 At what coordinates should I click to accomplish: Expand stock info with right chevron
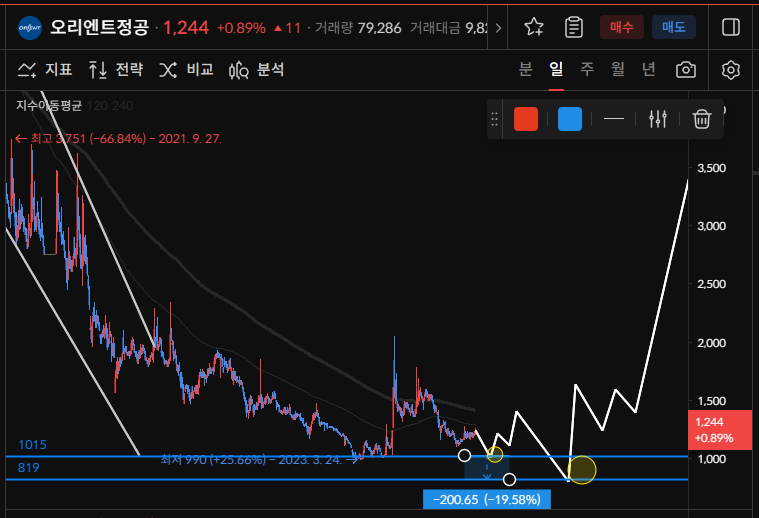[x=498, y=28]
